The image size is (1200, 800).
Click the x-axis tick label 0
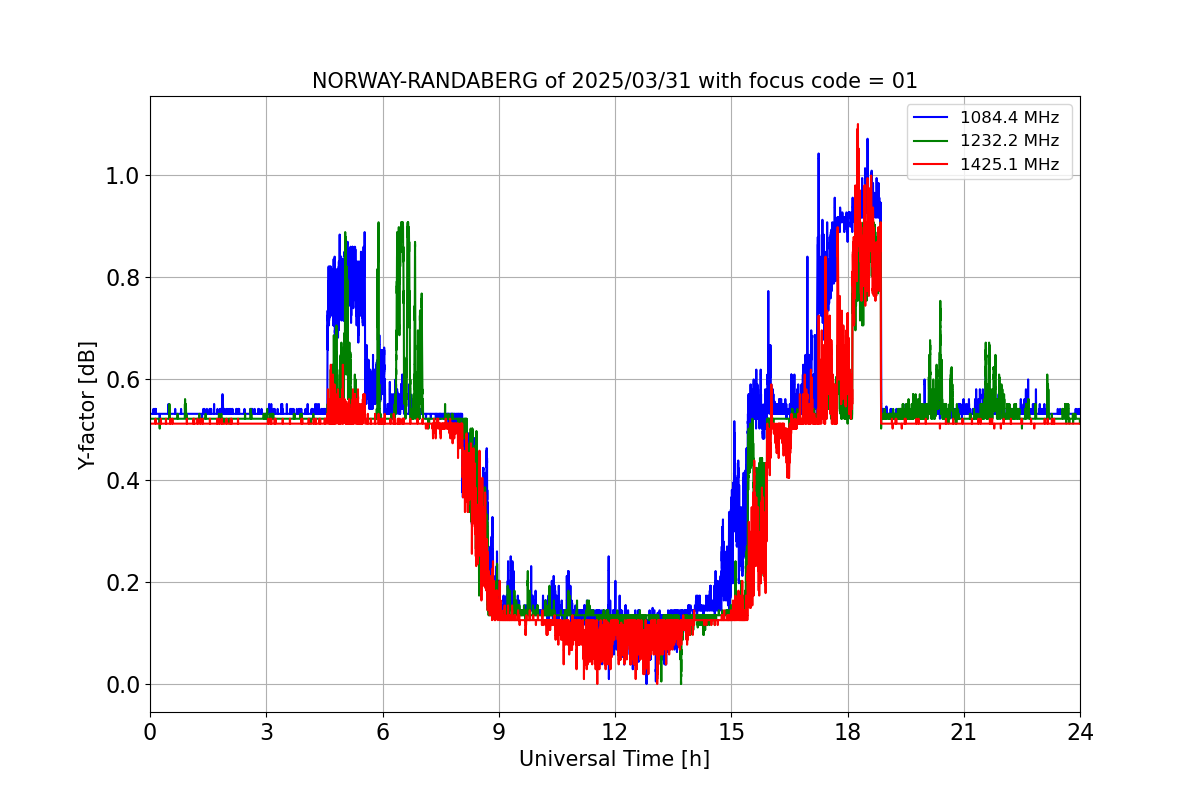click(150, 732)
